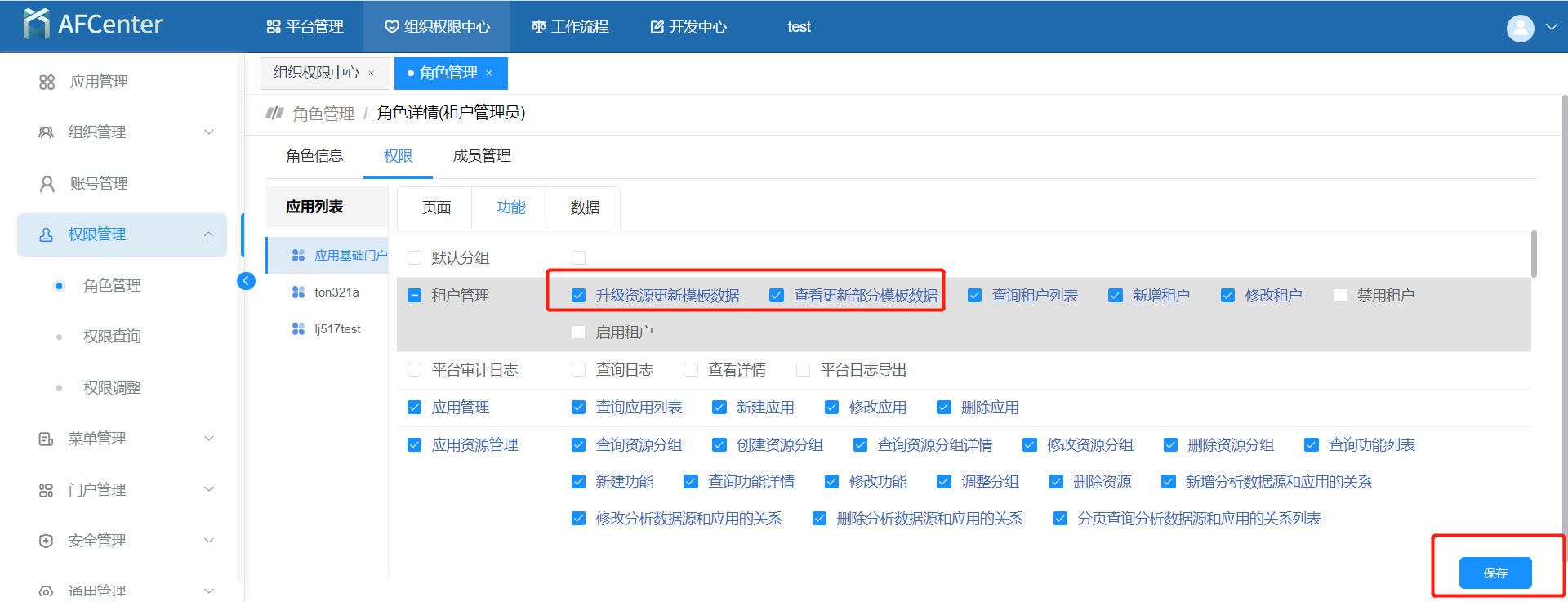Click the 账号管理 person icon

[x=47, y=184]
